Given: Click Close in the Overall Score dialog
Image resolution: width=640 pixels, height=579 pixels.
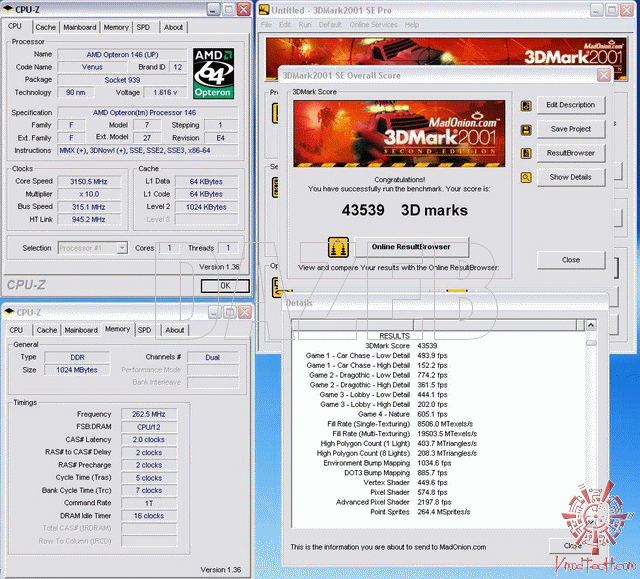Looking at the screenshot, I should pos(571,260).
